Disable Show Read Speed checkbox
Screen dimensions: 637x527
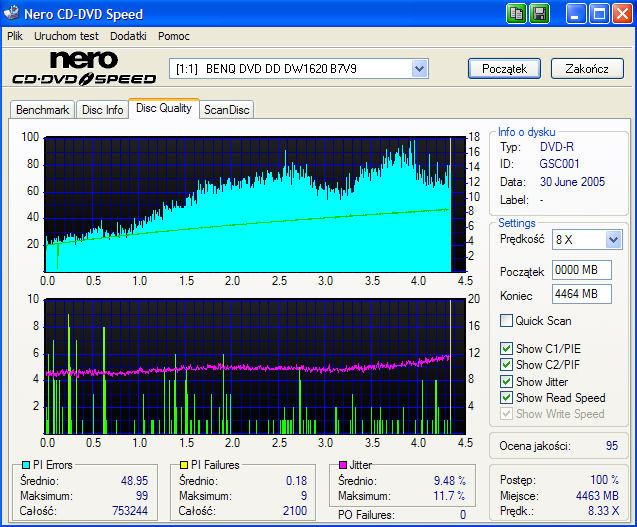(506, 397)
